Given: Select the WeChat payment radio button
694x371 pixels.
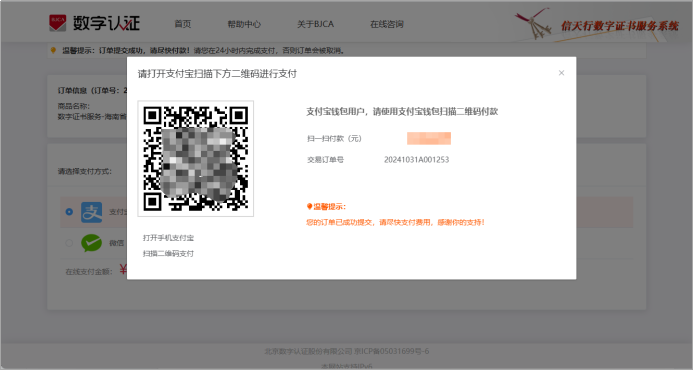Looking at the screenshot, I should [69, 243].
